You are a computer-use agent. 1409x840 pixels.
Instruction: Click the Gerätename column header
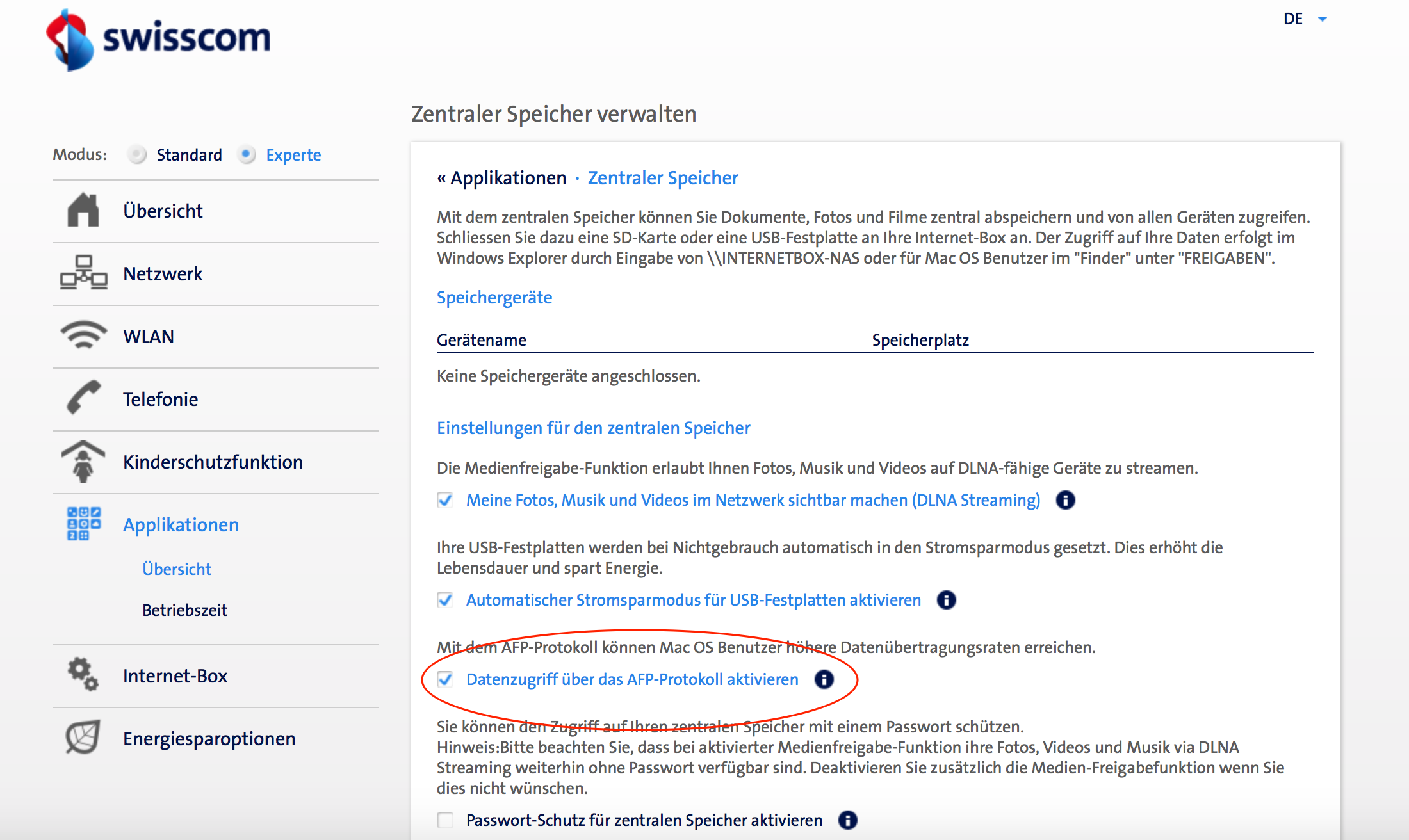pos(482,339)
